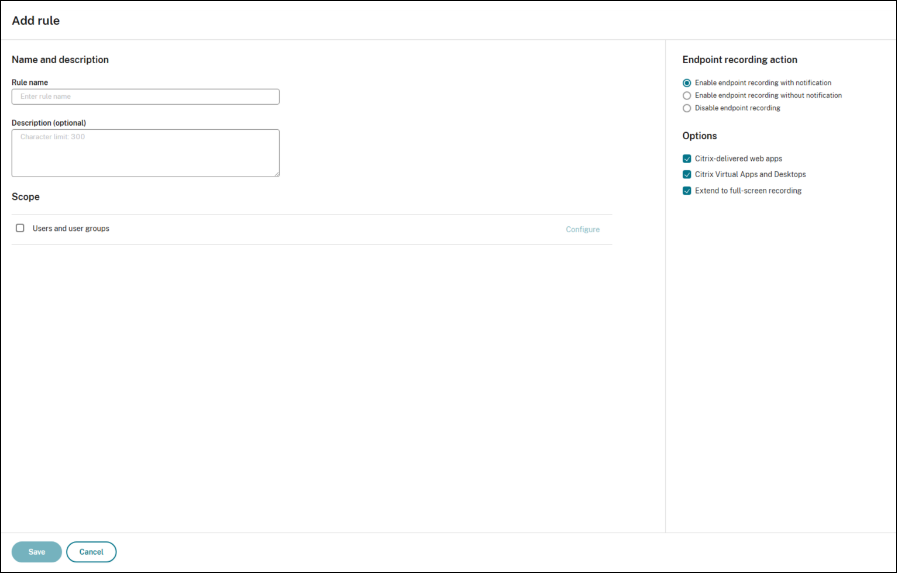This screenshot has height=573, width=897.
Task: Select Enable endpoint recording with notification
Action: [686, 83]
